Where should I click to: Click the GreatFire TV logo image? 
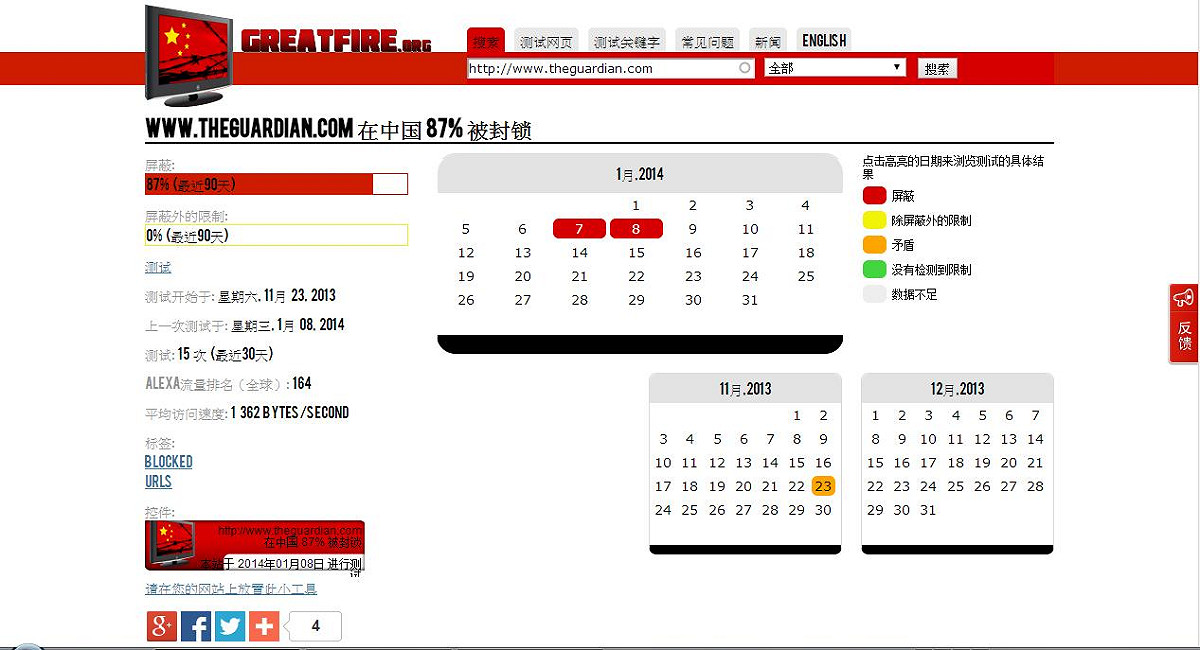tap(189, 56)
